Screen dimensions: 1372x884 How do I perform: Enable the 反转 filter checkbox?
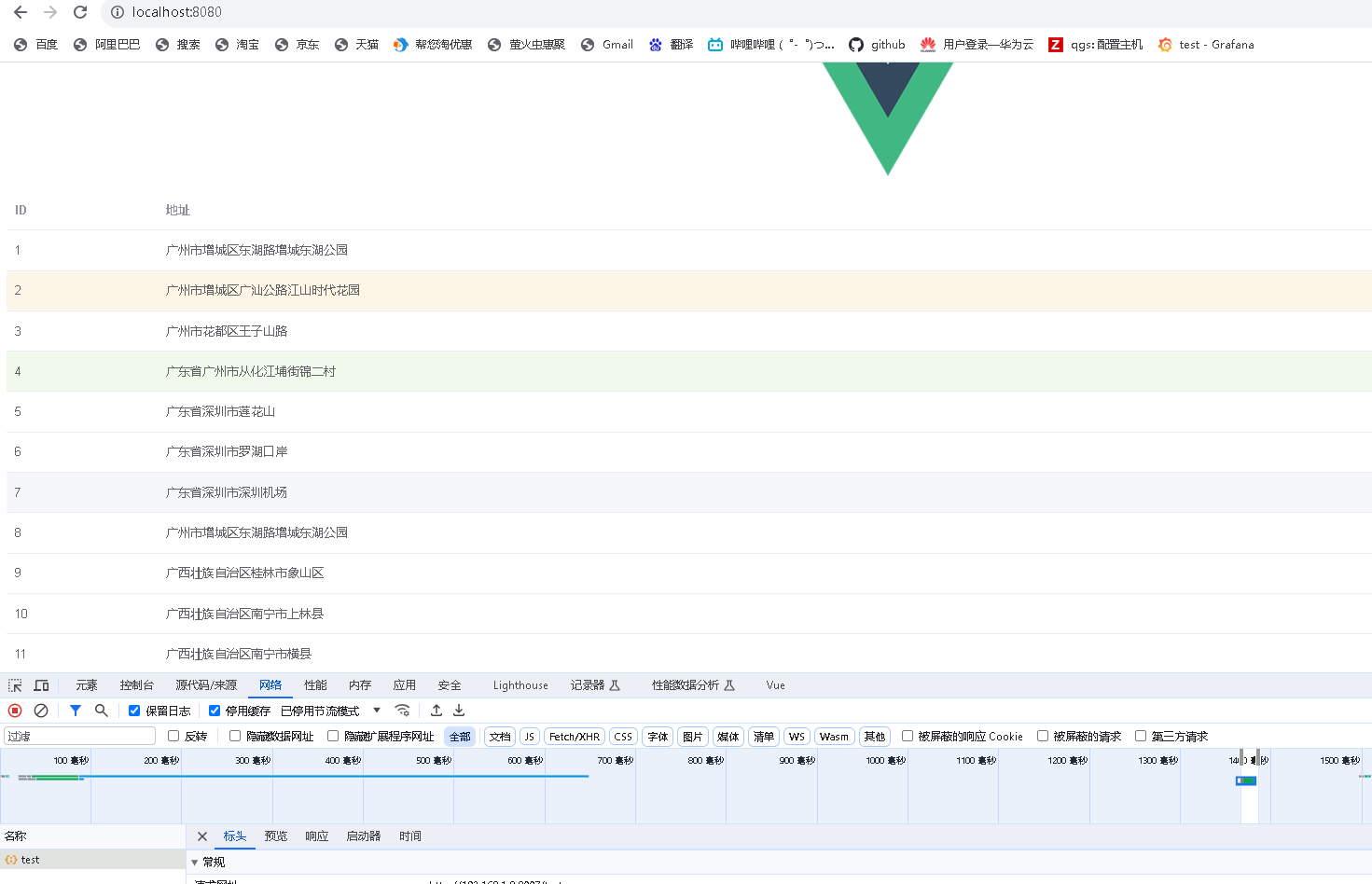172,736
